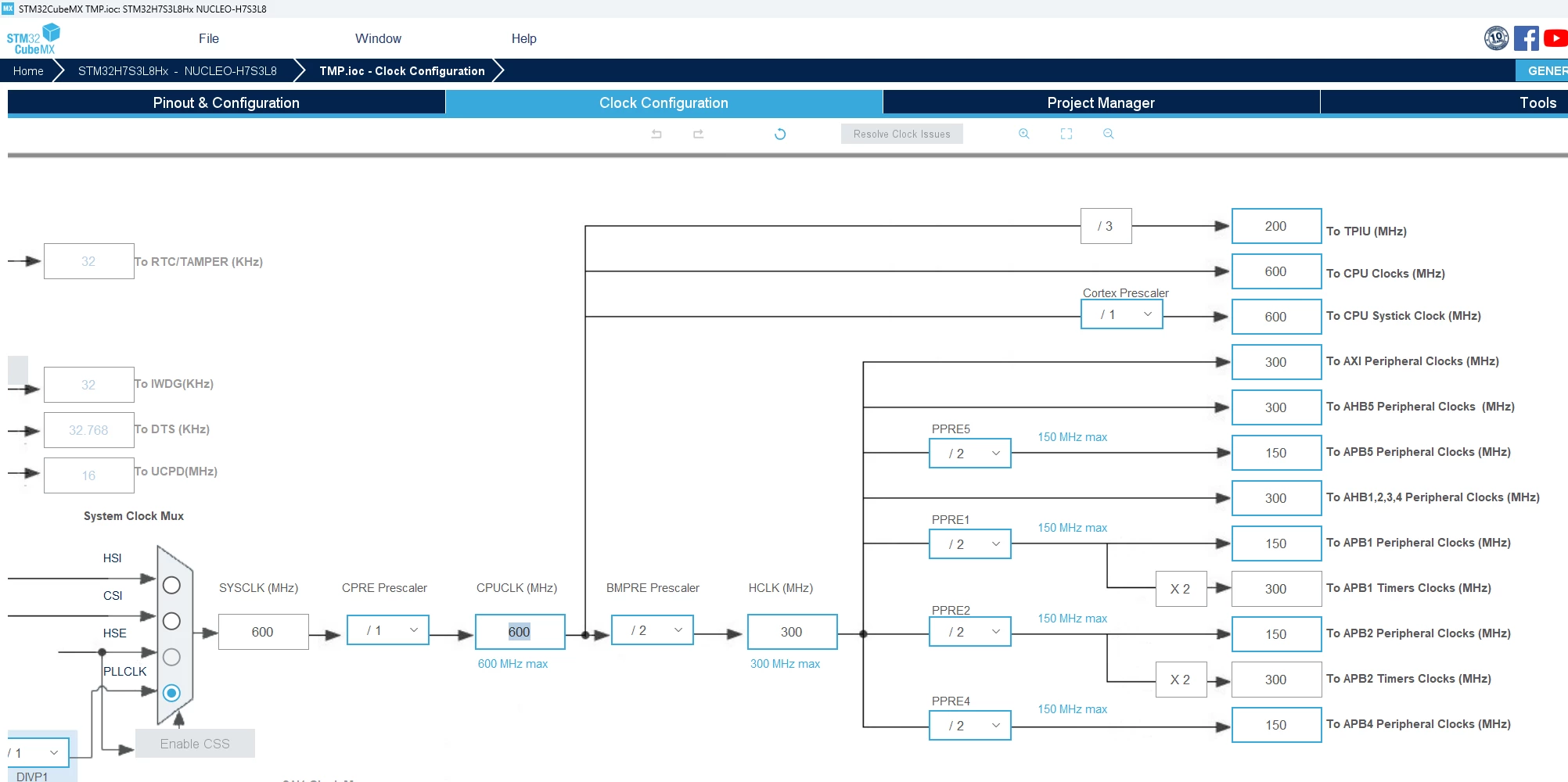Click the /3 TPIU divider box
The width and height of the screenshot is (1568, 782).
pyautogui.click(x=1106, y=226)
